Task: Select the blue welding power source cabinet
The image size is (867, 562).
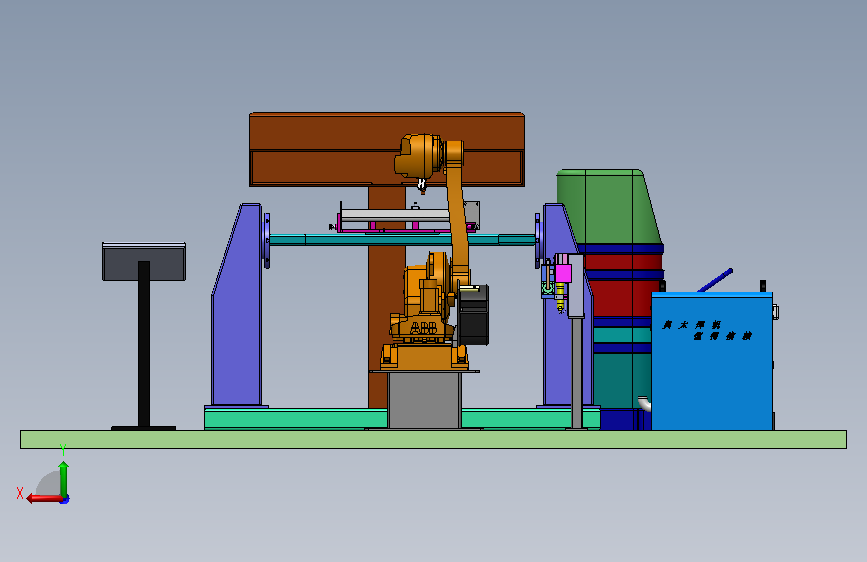Action: (712, 361)
